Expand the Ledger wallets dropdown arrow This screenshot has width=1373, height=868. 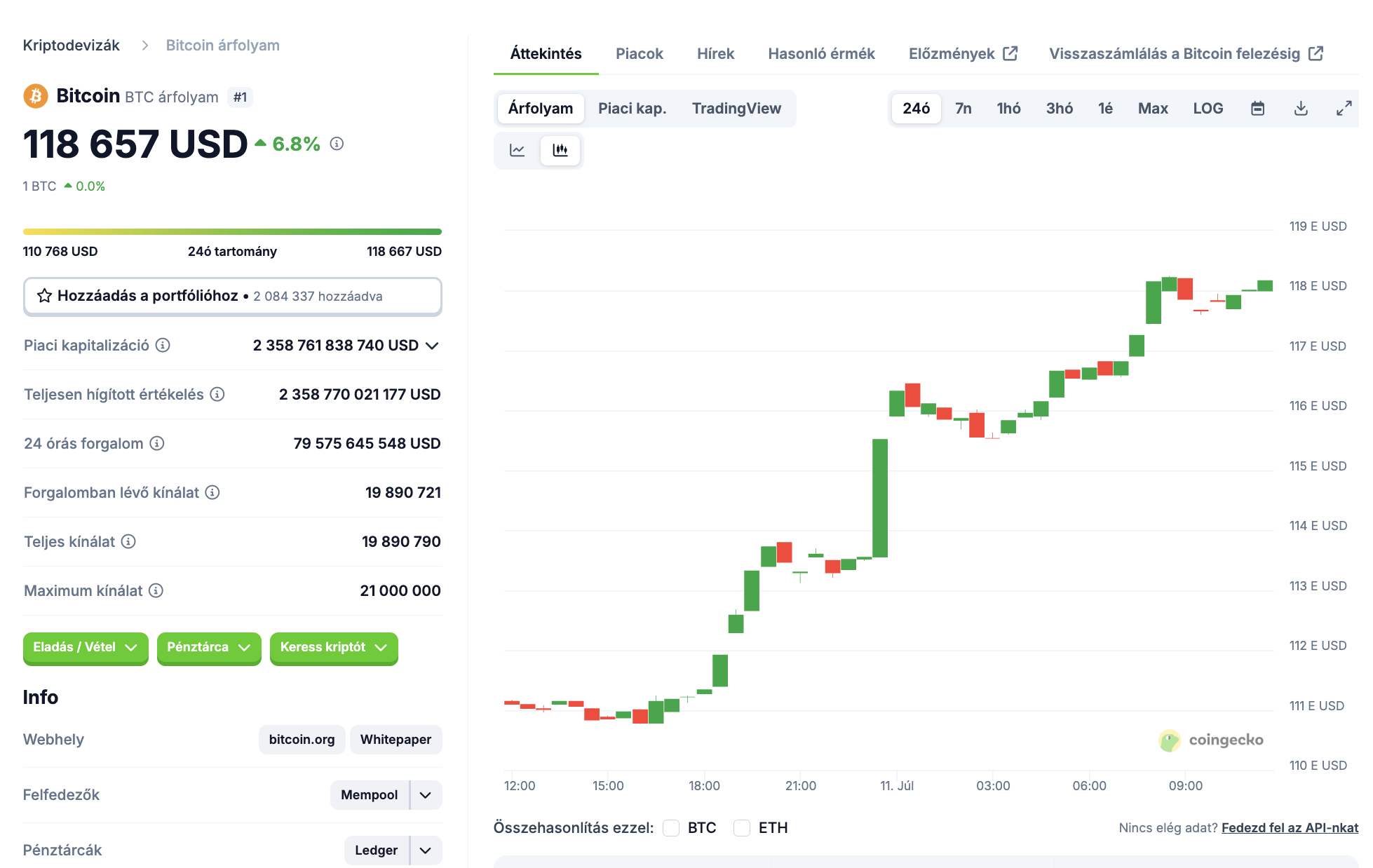pyautogui.click(x=426, y=850)
